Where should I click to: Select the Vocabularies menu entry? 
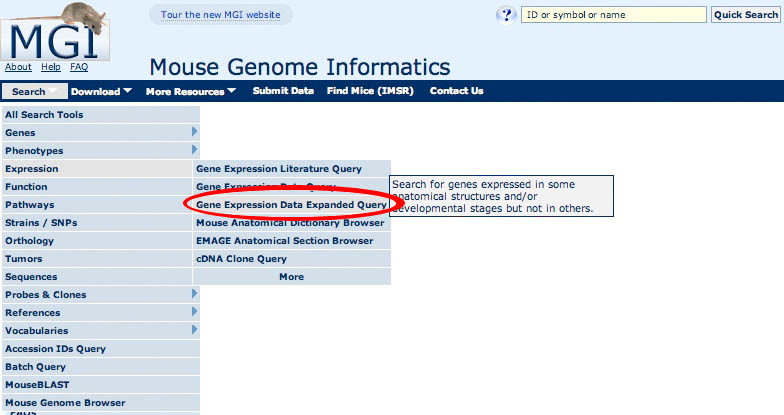click(101, 330)
